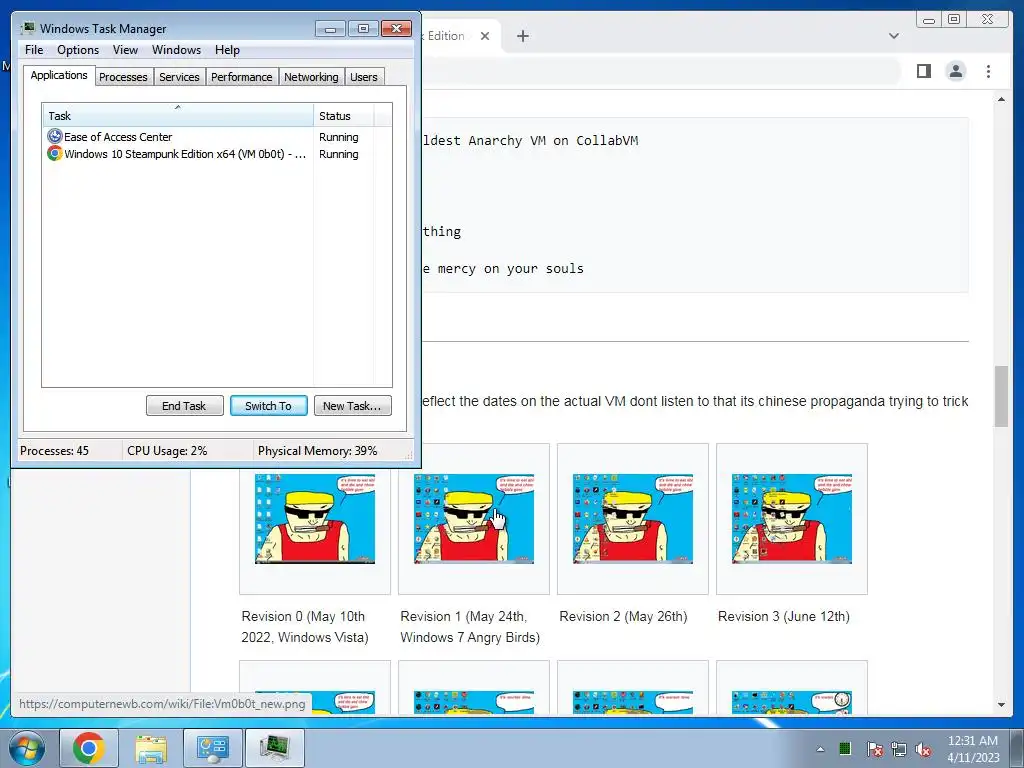Switch to the Performance tab
This screenshot has width=1024, height=768.
pyautogui.click(x=242, y=77)
